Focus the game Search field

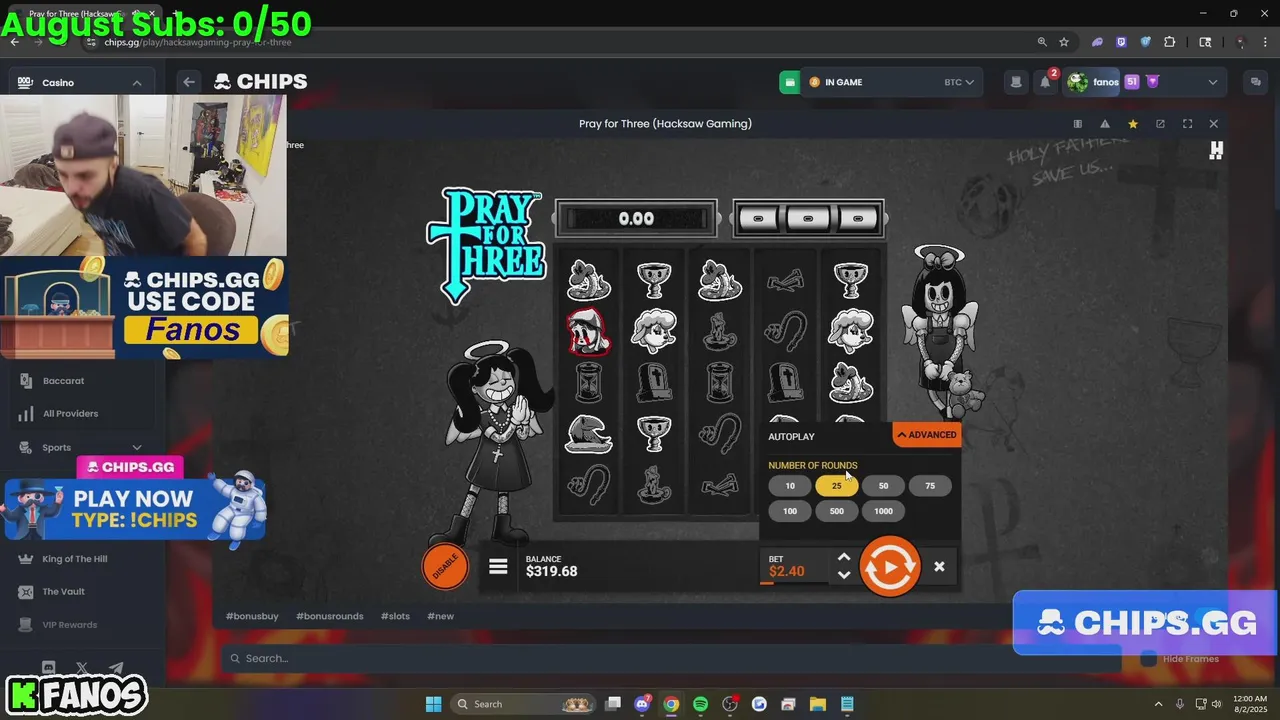[x=670, y=658]
